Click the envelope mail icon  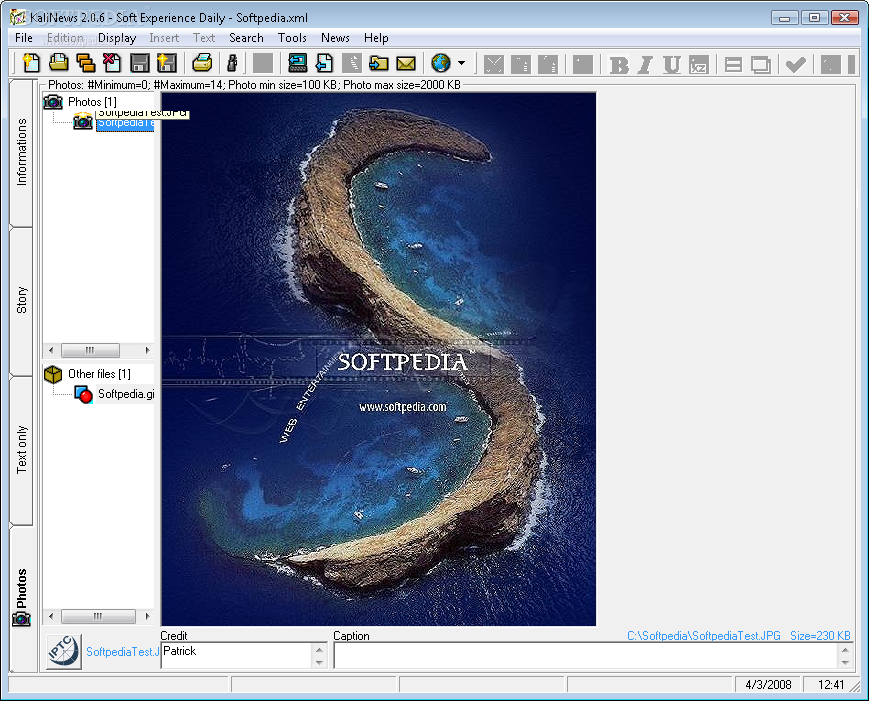click(x=405, y=64)
